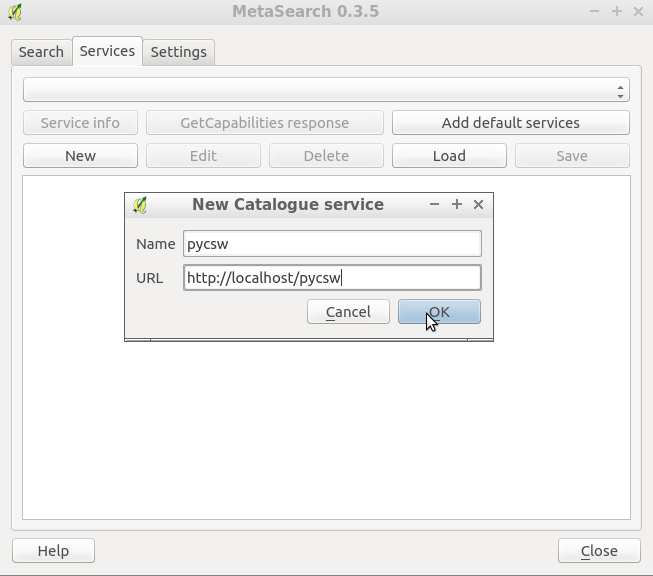Minimize the MetaSearch window
The width and height of the screenshot is (653, 576).
tap(595, 11)
